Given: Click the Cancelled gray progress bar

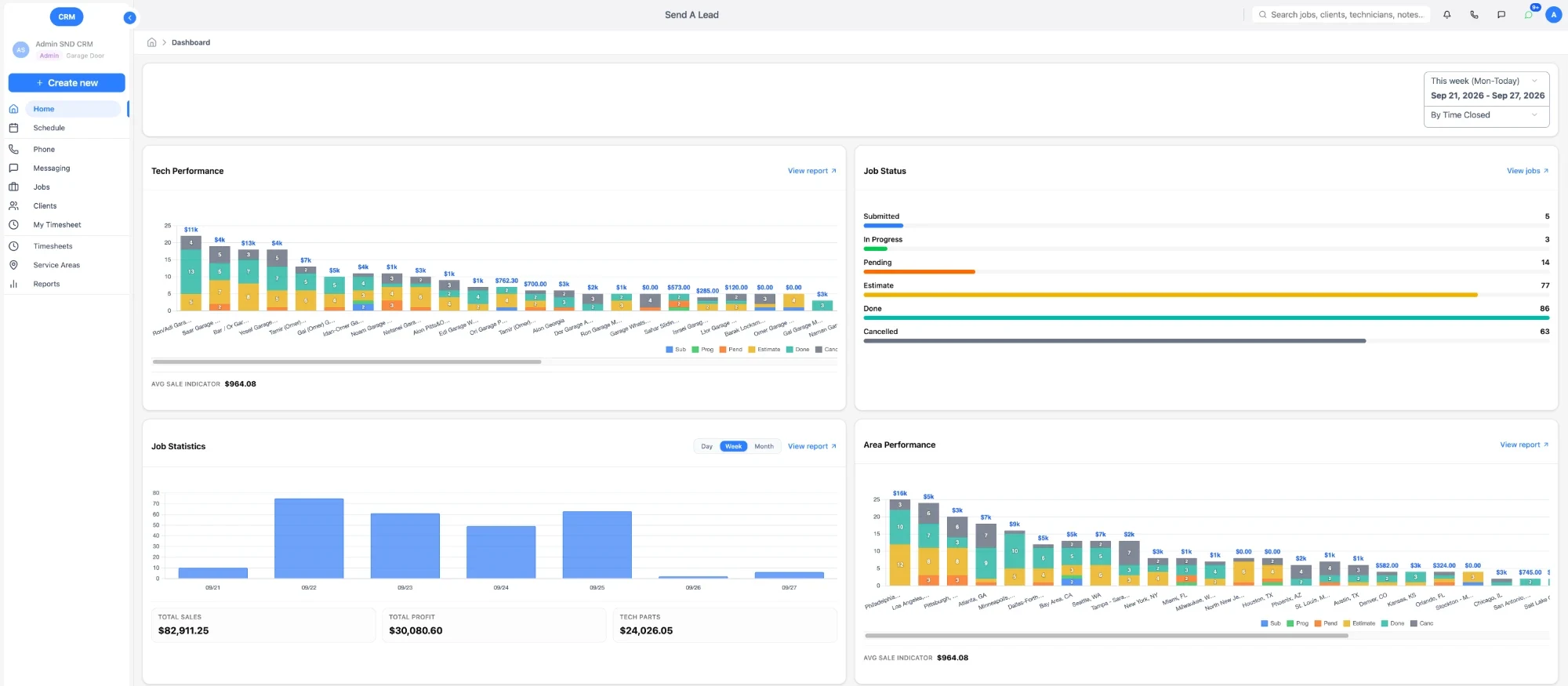Looking at the screenshot, I should tap(1114, 341).
